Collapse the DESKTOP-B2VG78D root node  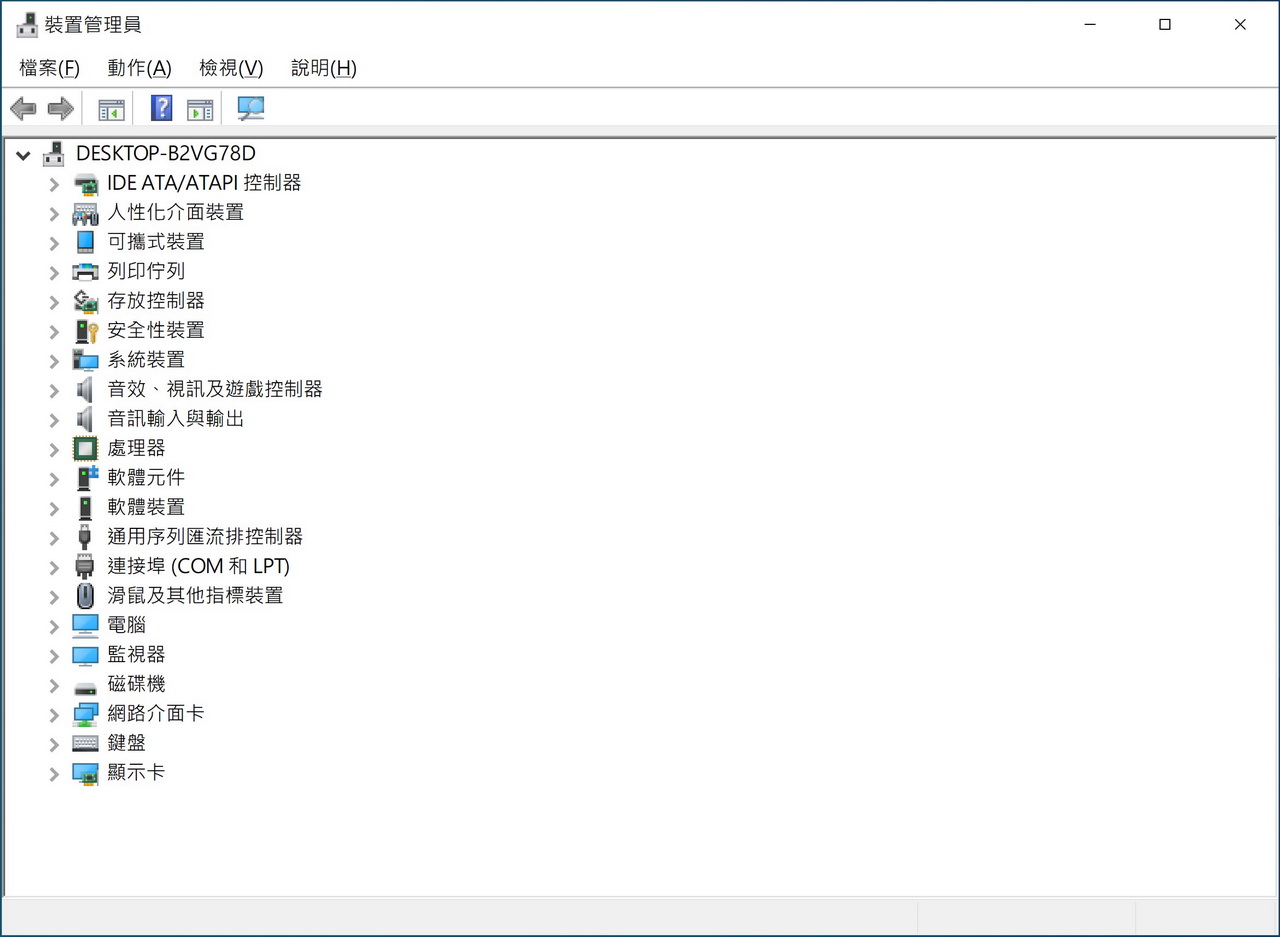[23, 154]
